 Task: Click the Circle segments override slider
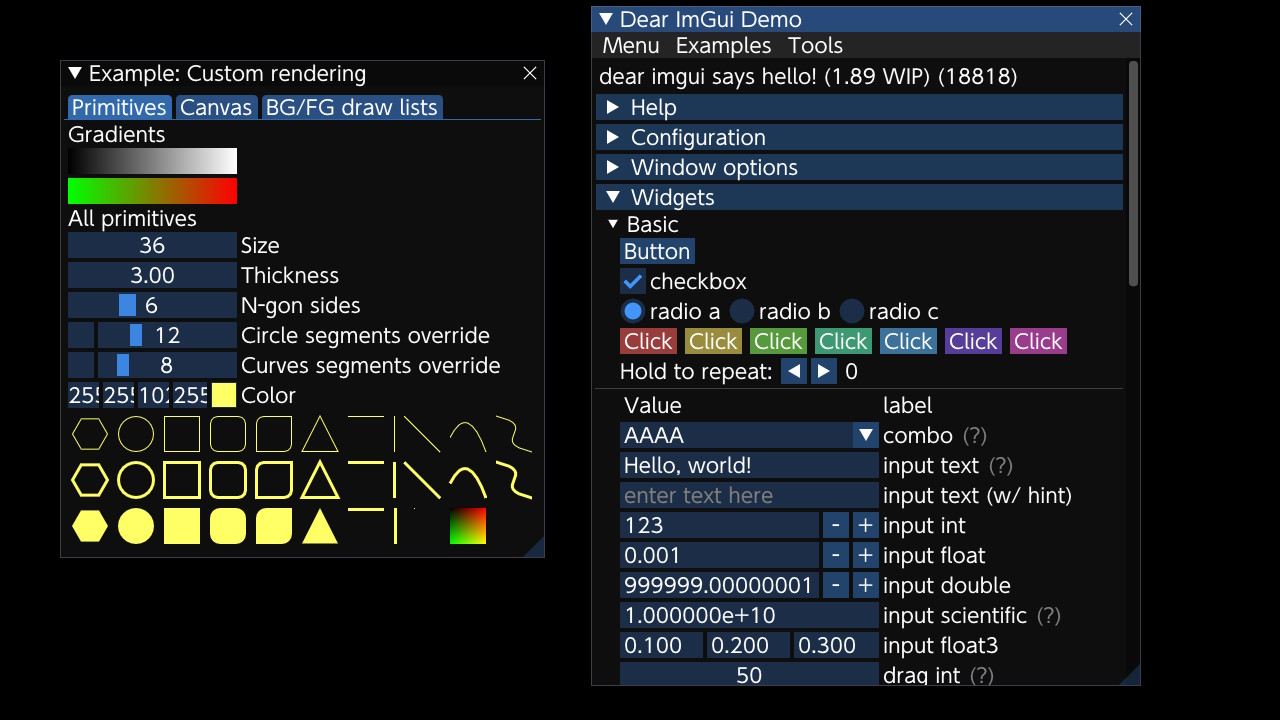167,335
